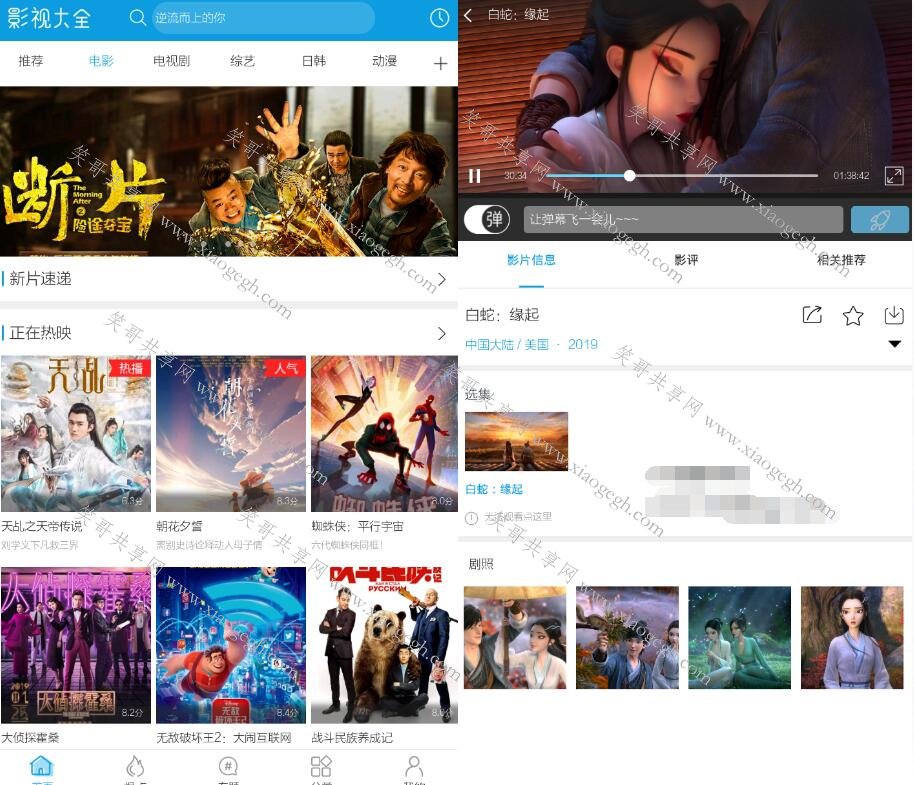Go to the home bottom navigation icon
Image resolution: width=914 pixels, height=785 pixels.
[x=42, y=765]
